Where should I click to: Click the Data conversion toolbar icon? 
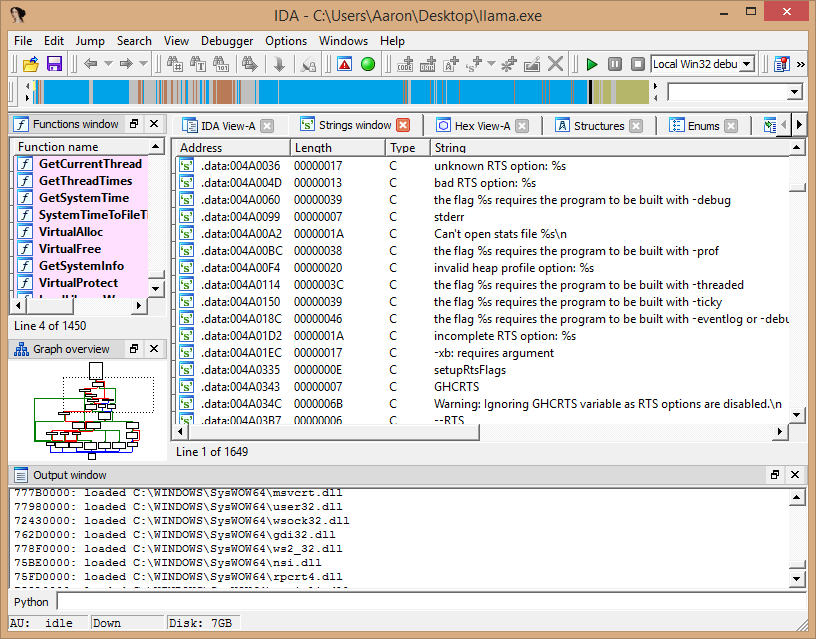click(x=428, y=65)
